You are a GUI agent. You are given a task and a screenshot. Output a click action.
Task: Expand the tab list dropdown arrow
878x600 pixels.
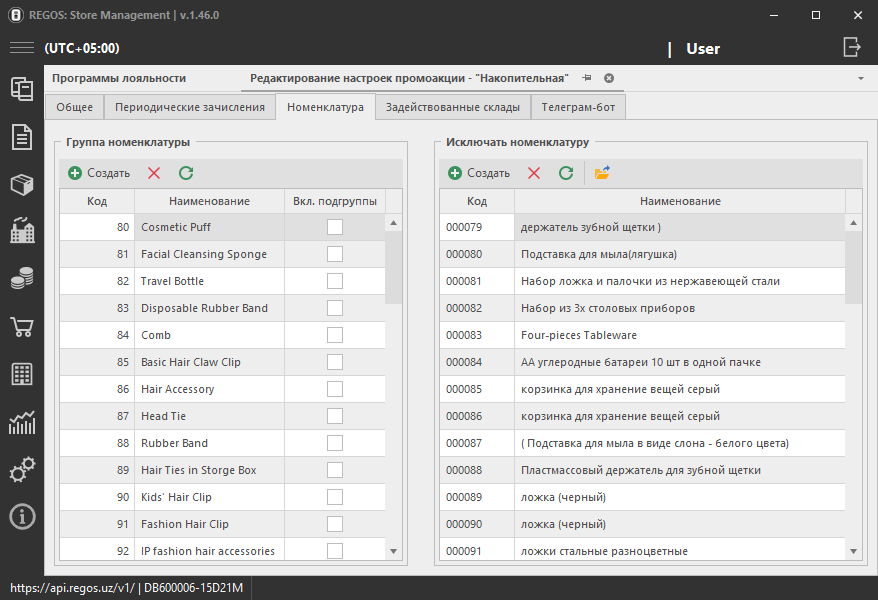861,78
